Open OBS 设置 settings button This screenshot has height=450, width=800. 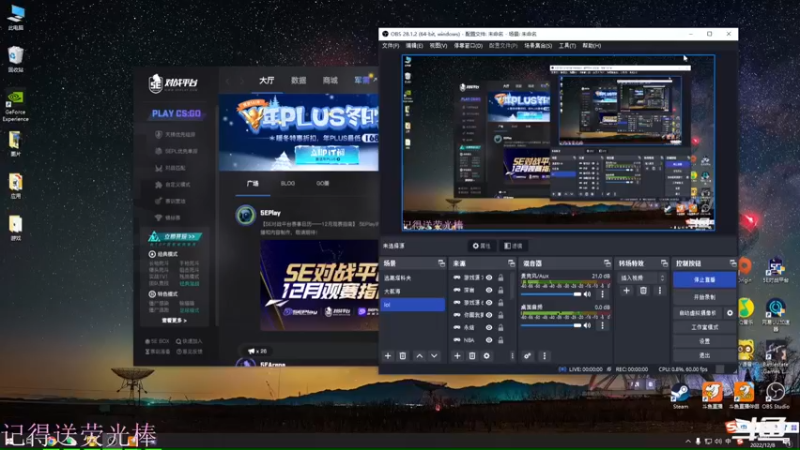pos(704,341)
